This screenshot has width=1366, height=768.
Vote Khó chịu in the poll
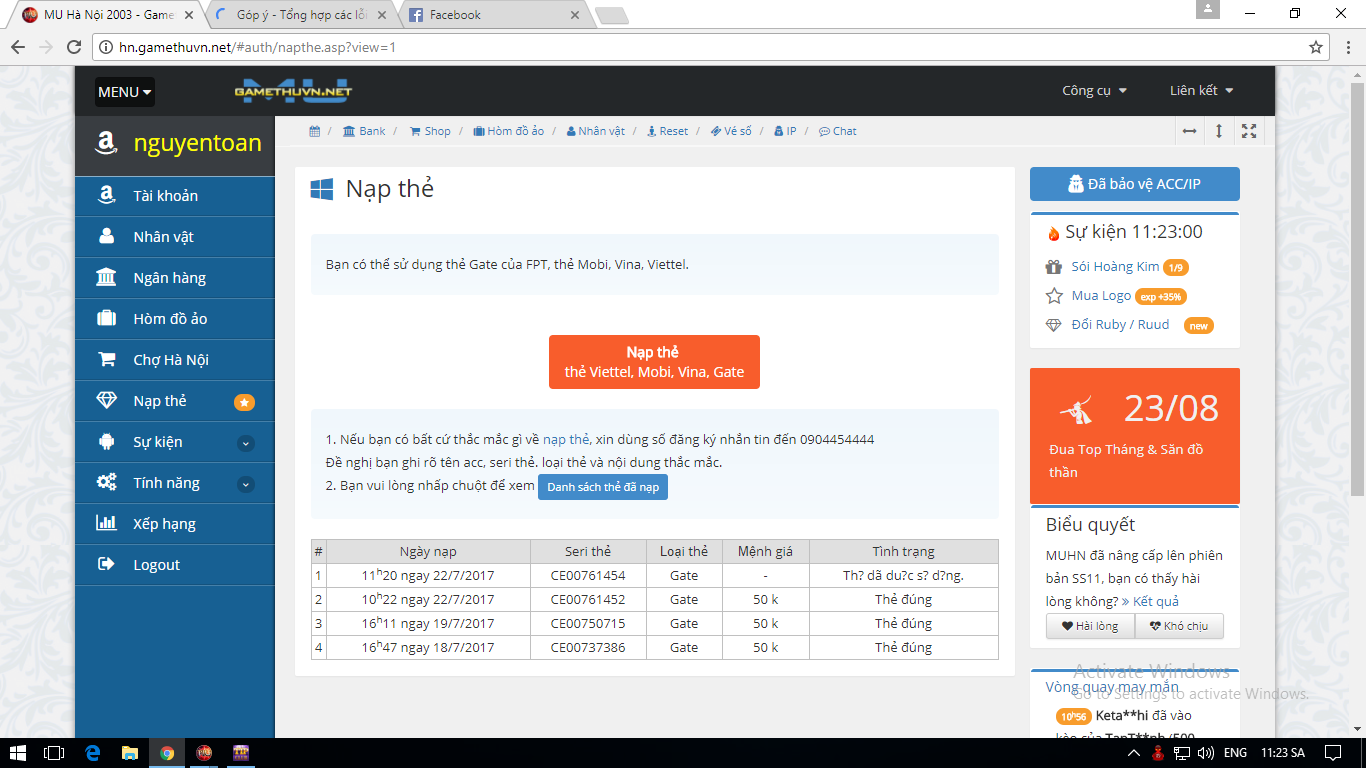tap(1179, 626)
